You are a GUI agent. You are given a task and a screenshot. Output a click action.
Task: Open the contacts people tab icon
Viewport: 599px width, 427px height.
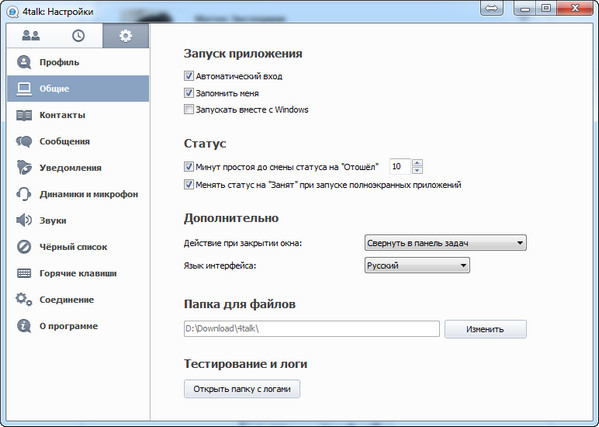pyautogui.click(x=31, y=36)
